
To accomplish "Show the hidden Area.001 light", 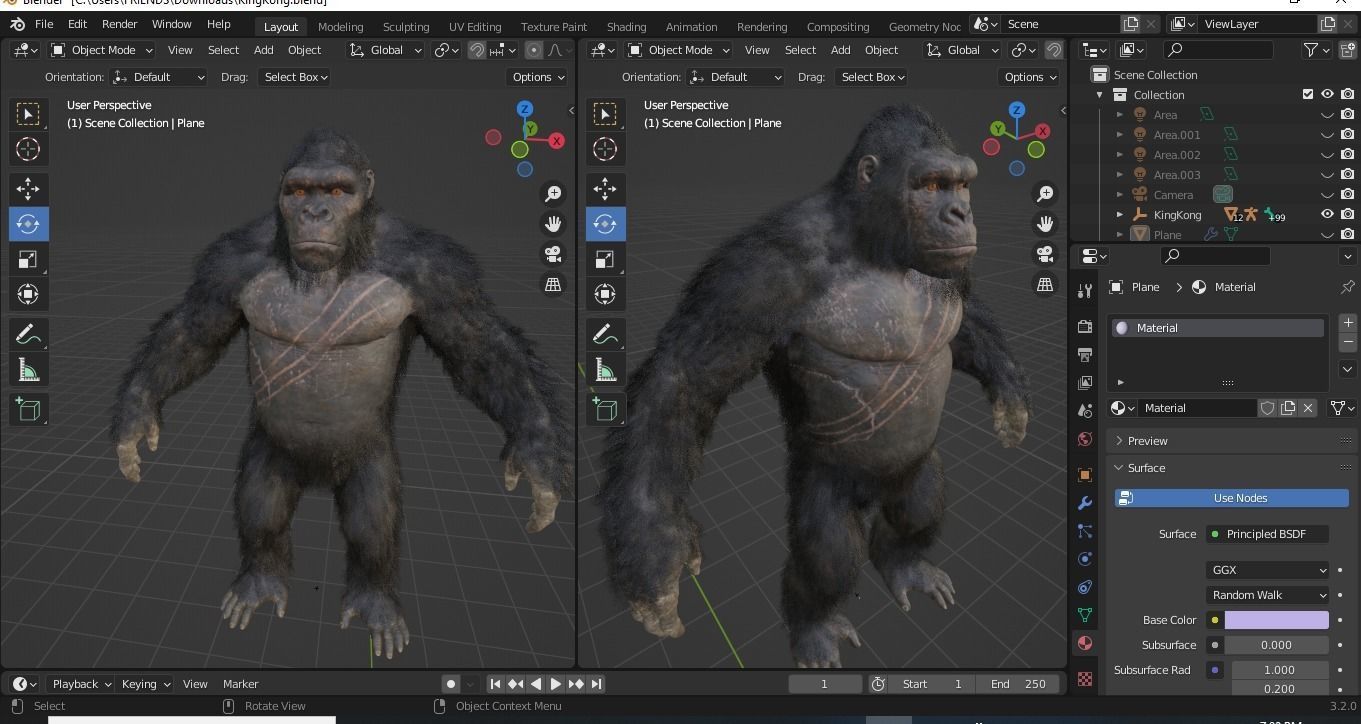I will click(1327, 134).
